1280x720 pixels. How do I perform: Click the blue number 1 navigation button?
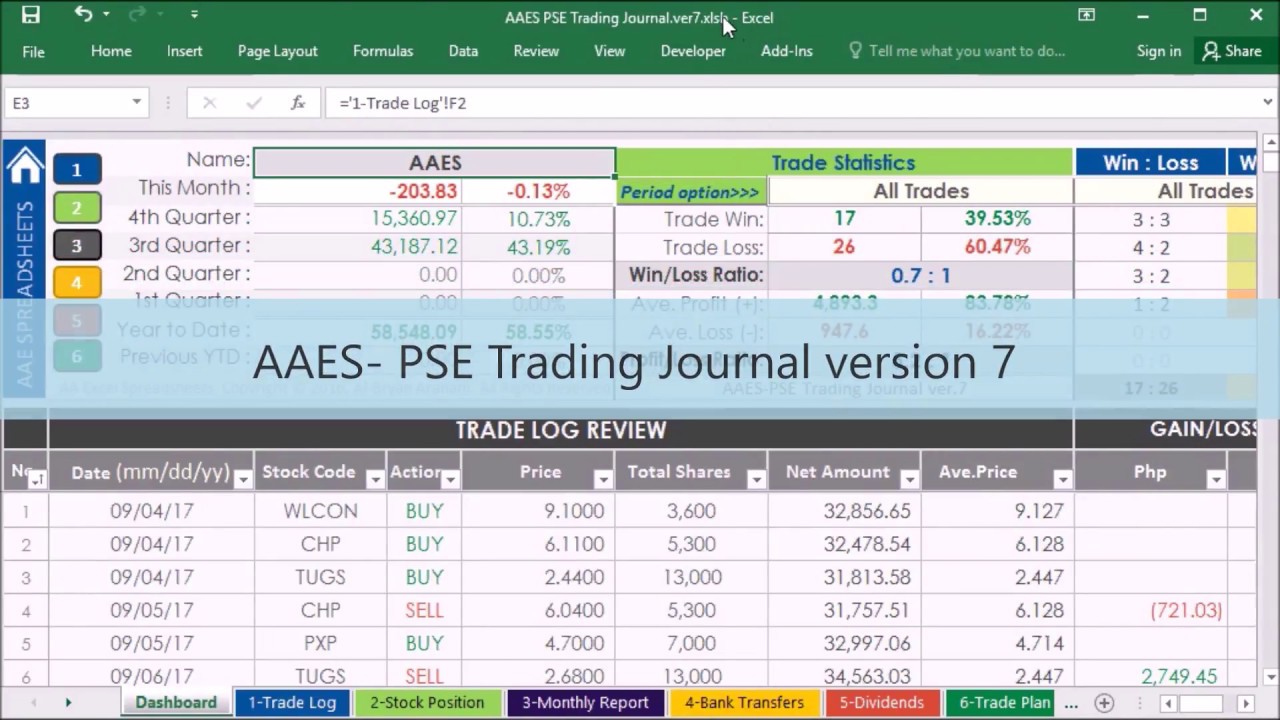pos(77,170)
